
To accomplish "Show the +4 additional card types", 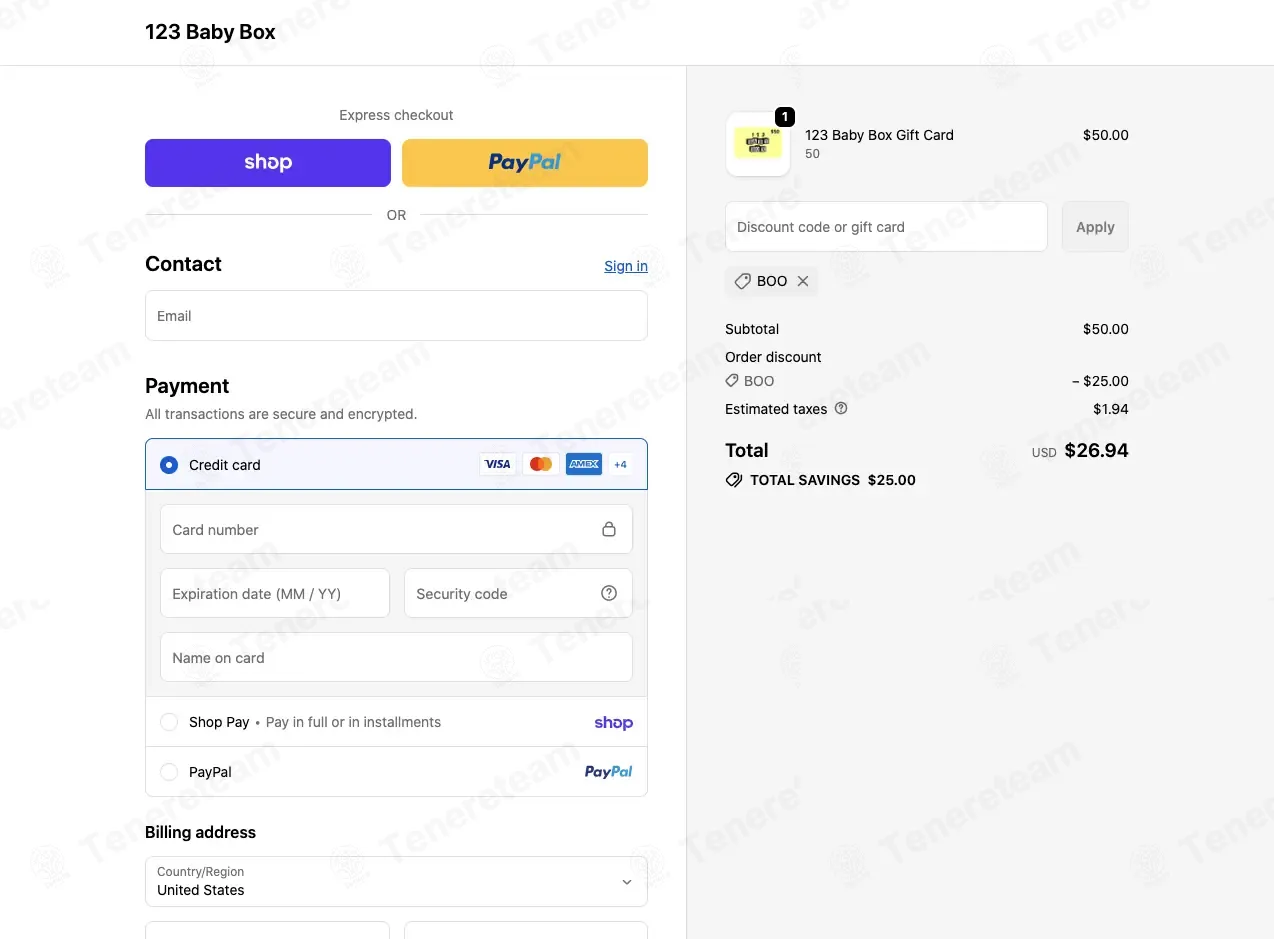I will [620, 464].
